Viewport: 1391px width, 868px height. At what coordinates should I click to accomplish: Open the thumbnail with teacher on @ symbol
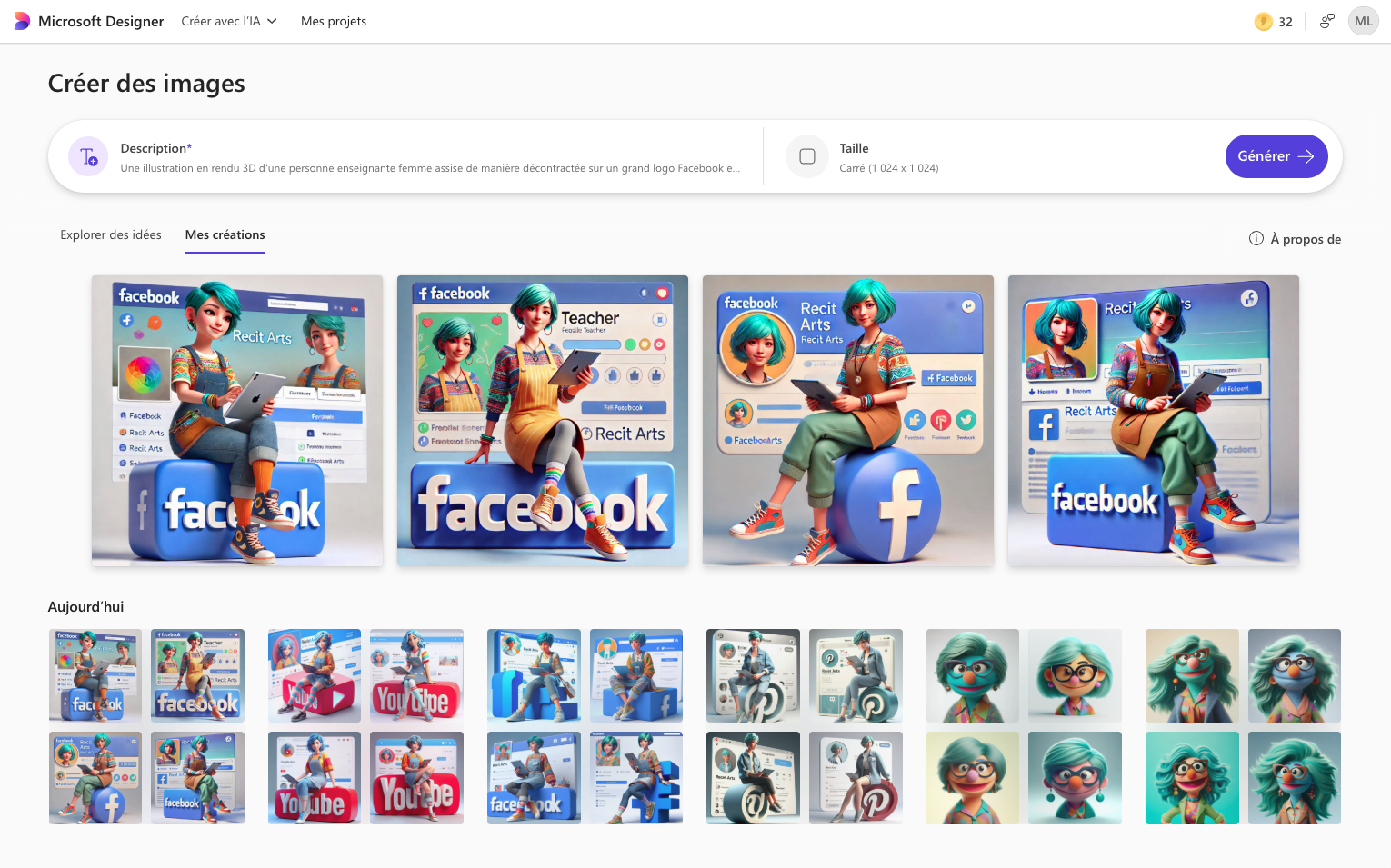753,778
